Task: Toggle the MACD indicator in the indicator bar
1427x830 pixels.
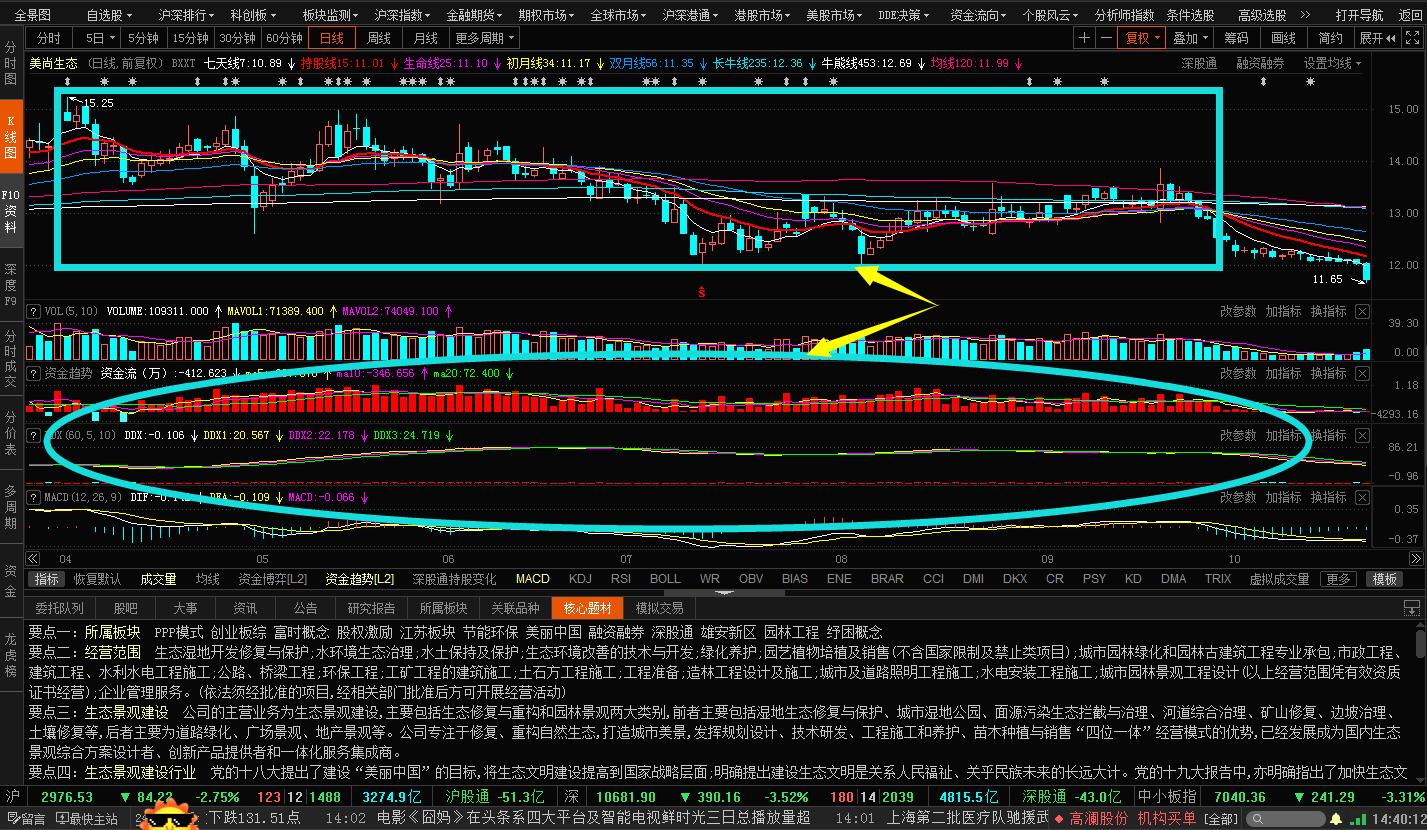Action: [533, 579]
